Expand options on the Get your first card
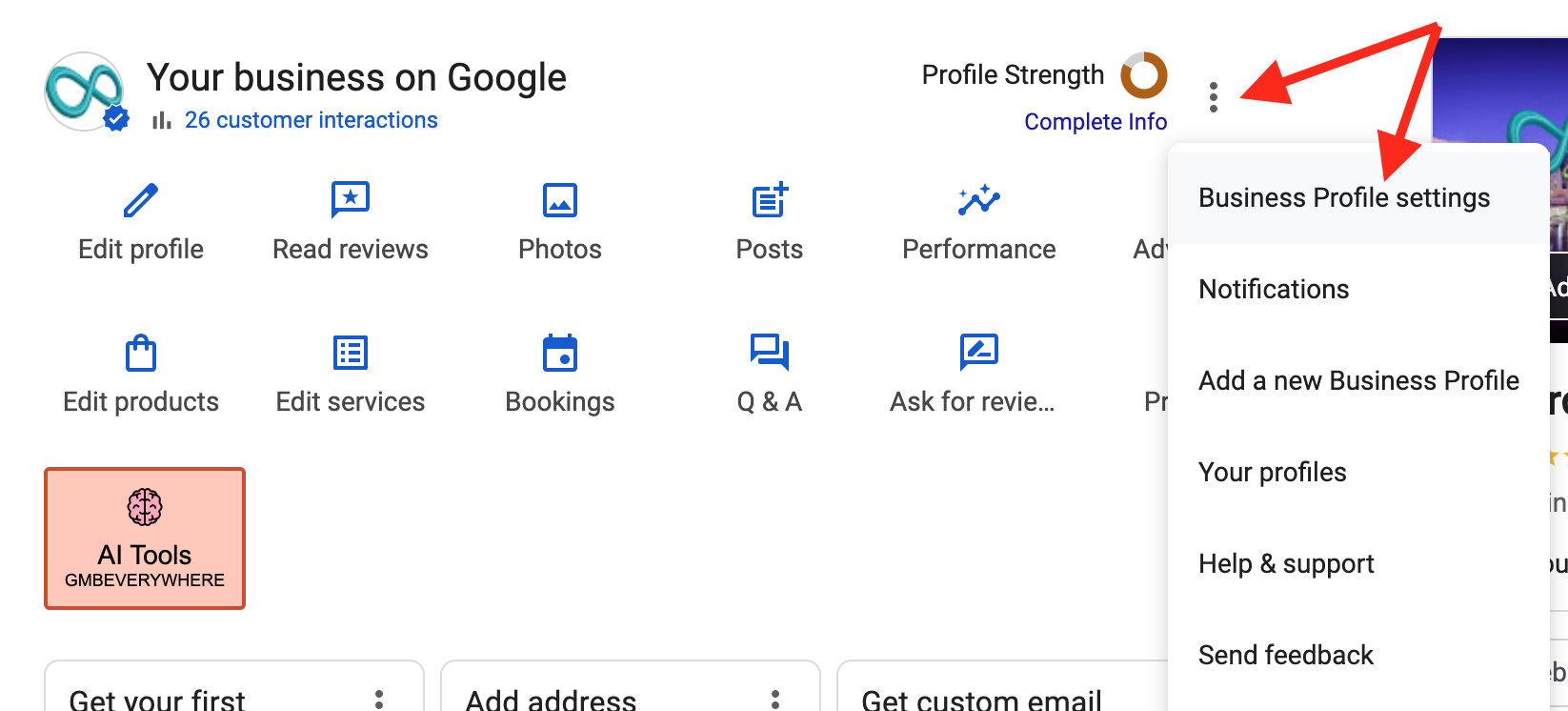Screen dimensions: 1568x711 click(379, 700)
